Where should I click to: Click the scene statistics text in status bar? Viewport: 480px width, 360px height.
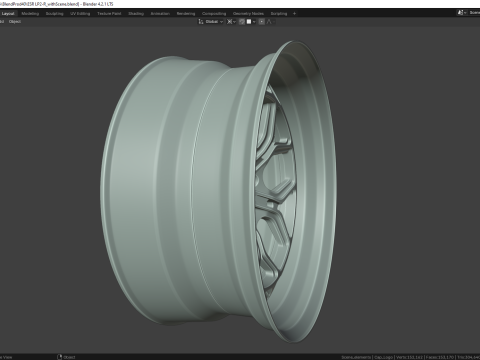click(x=411, y=357)
